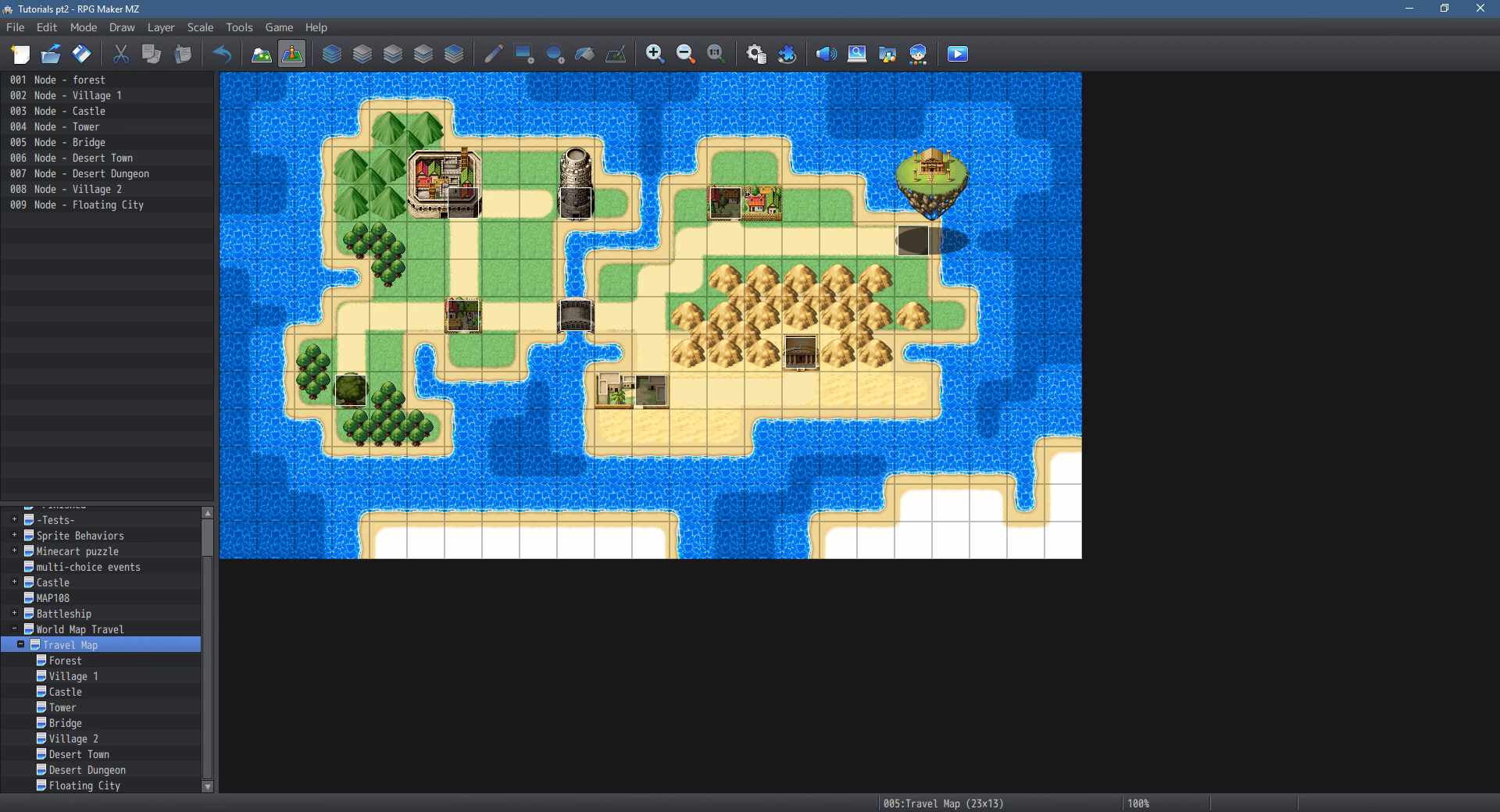Select the MAP108 map entry
This screenshot has width=1500, height=812.
52,598
